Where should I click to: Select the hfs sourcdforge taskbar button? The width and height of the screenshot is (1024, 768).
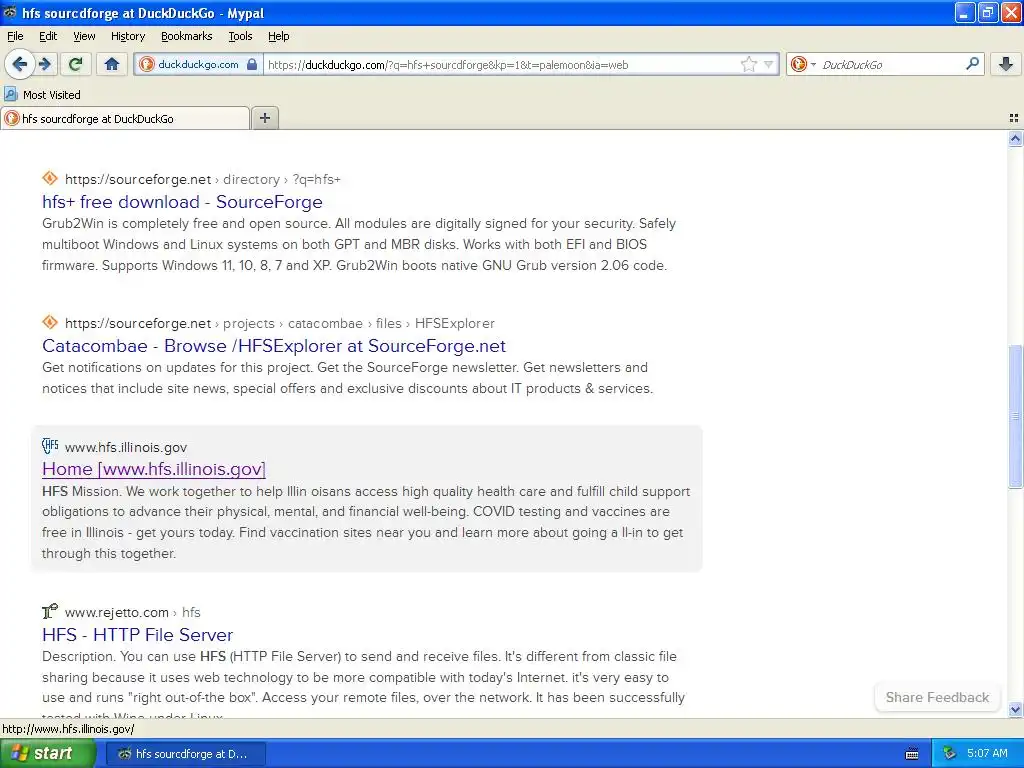(x=185, y=754)
